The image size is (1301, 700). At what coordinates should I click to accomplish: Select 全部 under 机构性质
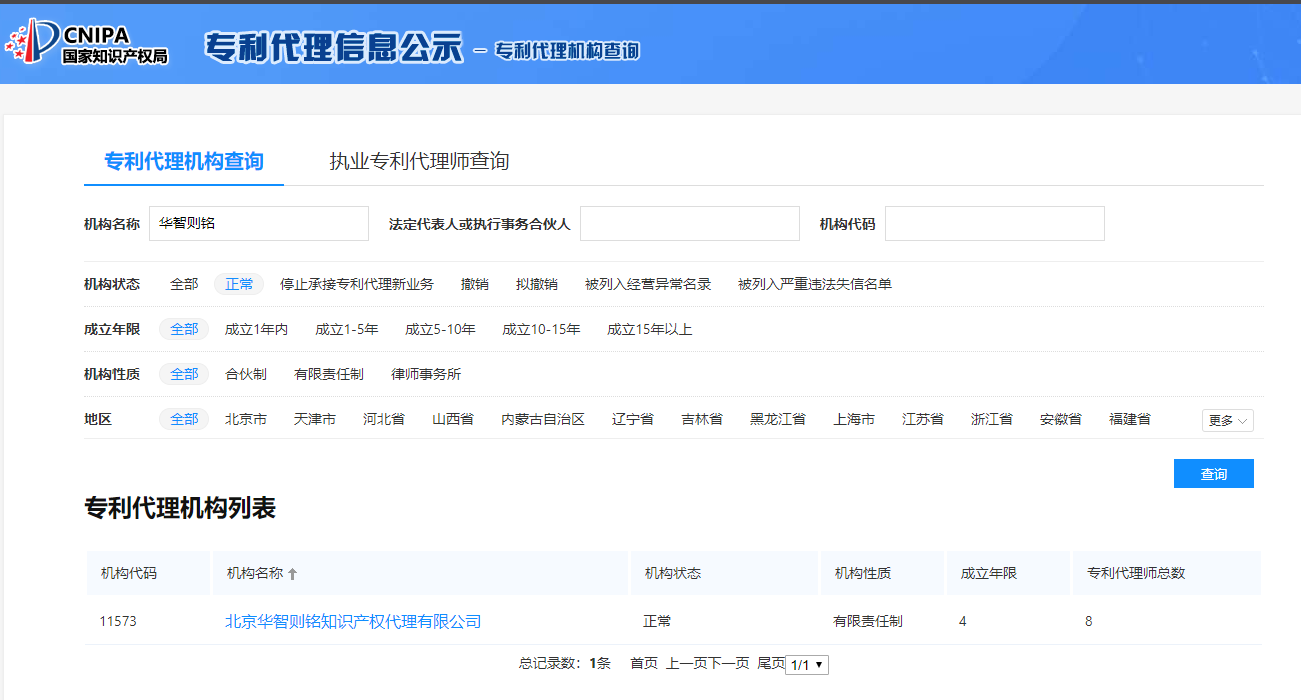[184, 374]
